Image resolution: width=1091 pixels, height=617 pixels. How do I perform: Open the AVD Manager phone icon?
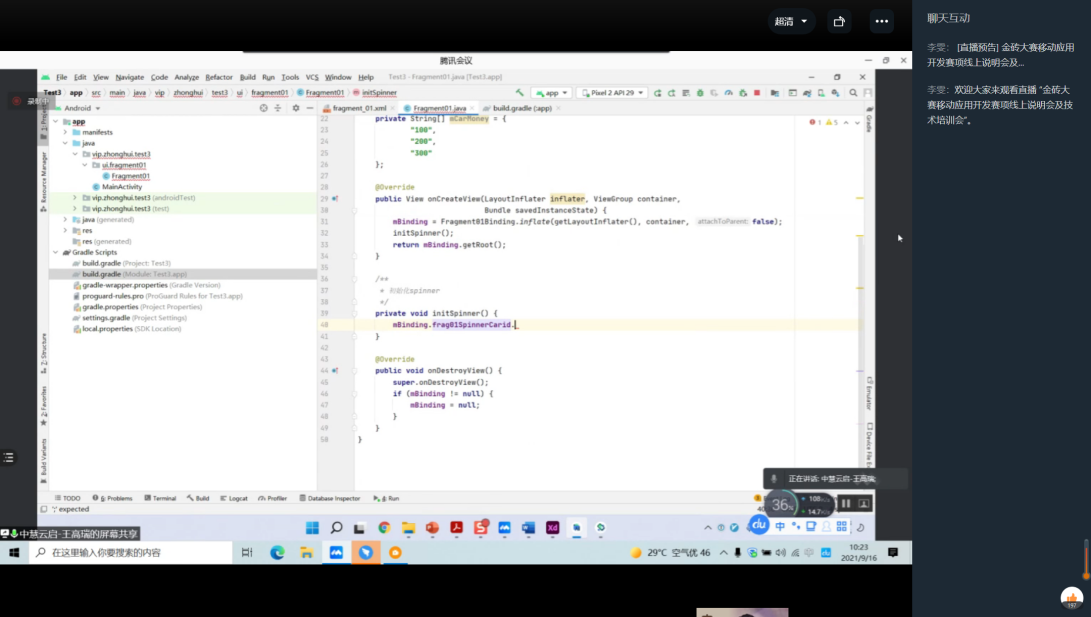point(821,93)
